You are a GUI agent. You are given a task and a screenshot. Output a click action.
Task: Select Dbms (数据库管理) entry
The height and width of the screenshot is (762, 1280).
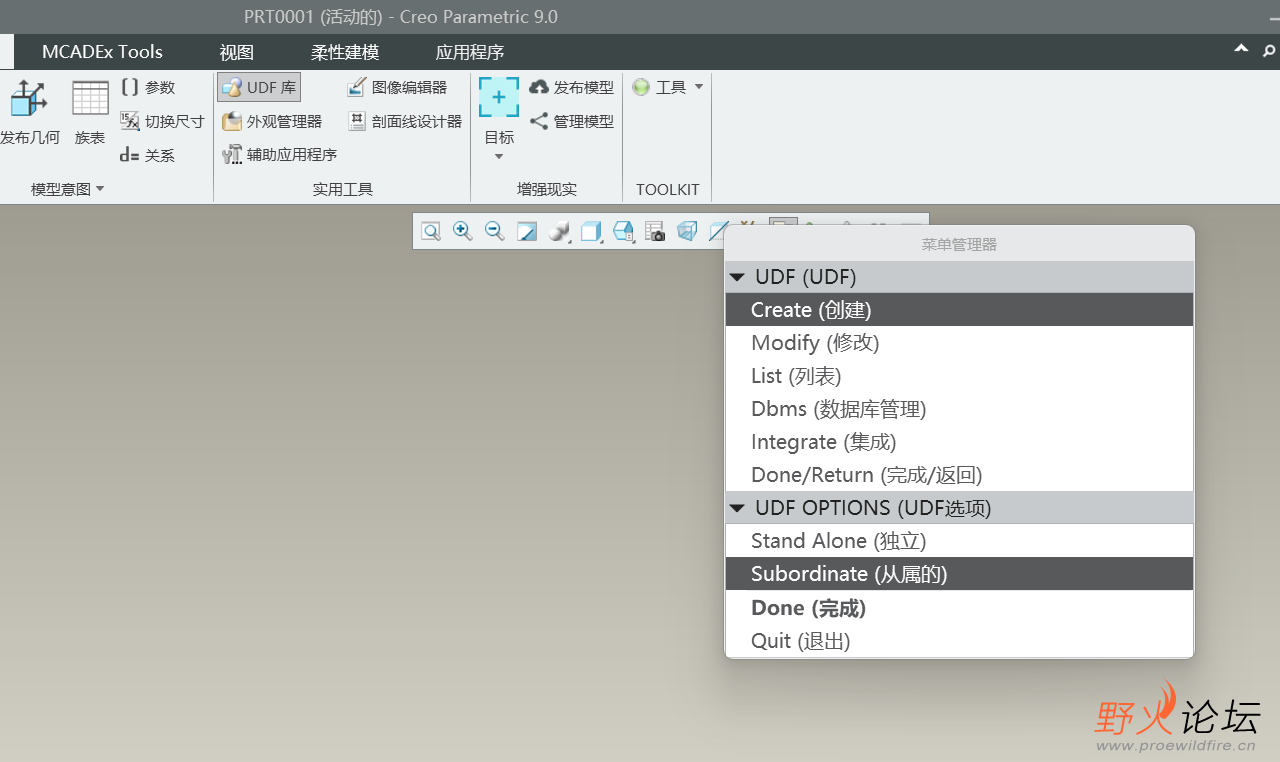[960, 409]
